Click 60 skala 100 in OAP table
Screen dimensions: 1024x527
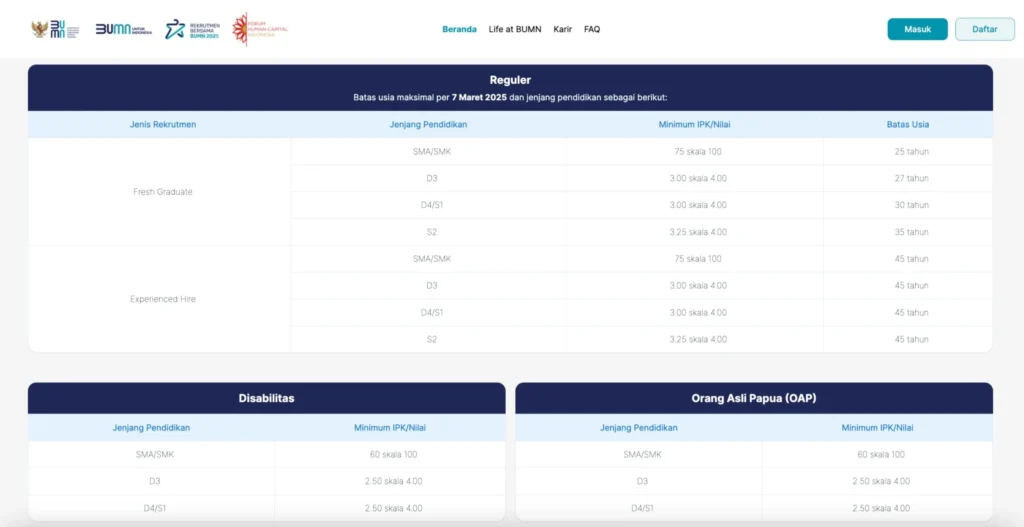point(881,455)
